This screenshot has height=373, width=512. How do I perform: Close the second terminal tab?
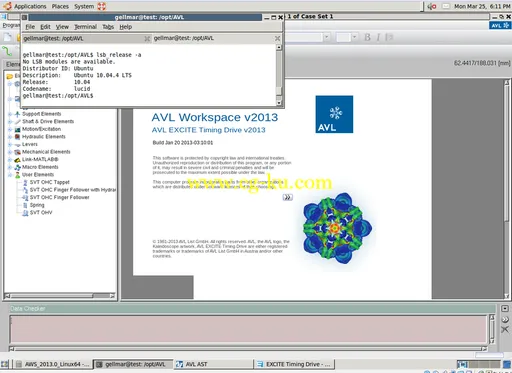point(277,39)
